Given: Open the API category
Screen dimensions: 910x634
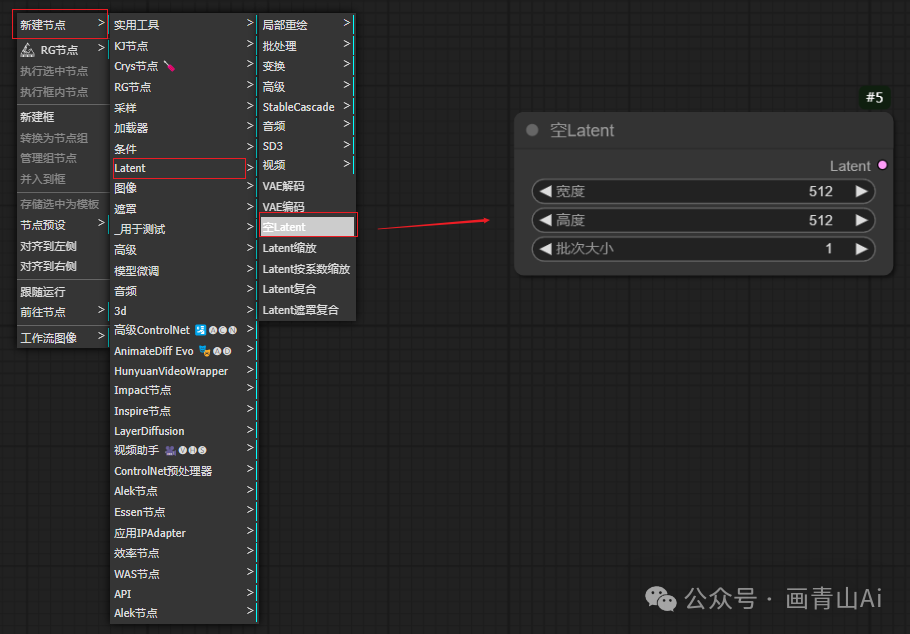Looking at the screenshot, I should (x=183, y=593).
